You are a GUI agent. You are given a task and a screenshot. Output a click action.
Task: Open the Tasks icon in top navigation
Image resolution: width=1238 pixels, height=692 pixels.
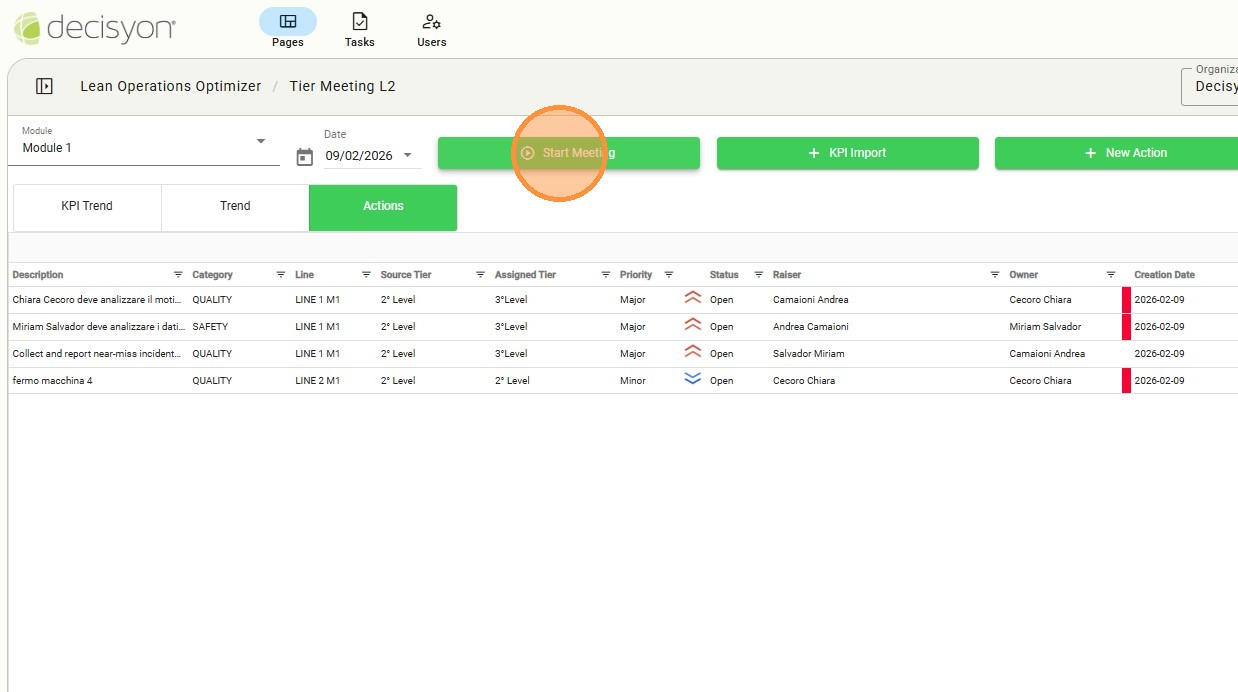(359, 22)
